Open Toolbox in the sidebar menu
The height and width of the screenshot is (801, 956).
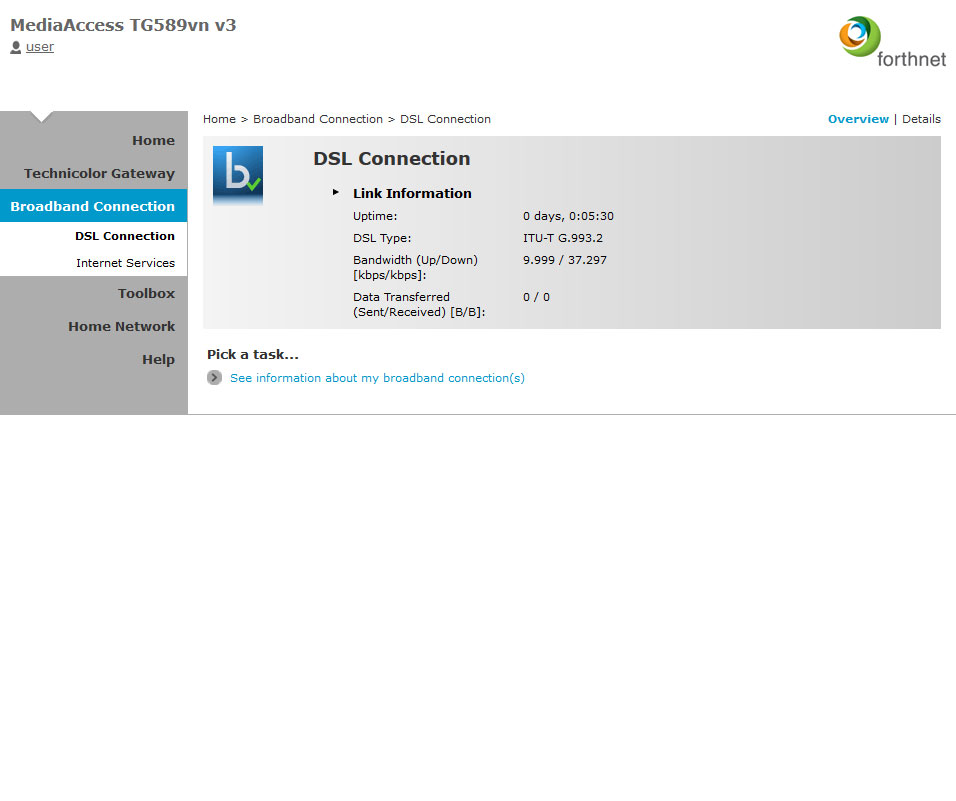pyautogui.click(x=146, y=293)
